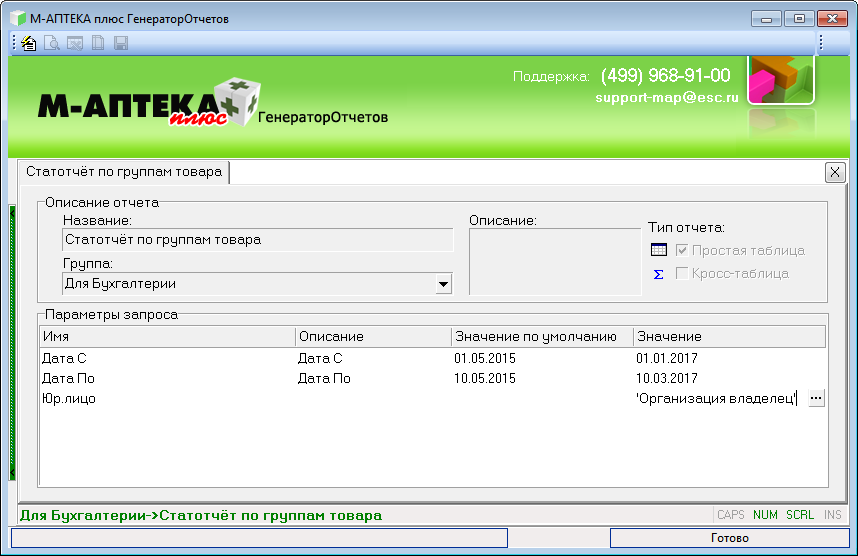The image size is (858, 556).
Task: Click the CAPS status bar indicator
Action: coord(731,515)
